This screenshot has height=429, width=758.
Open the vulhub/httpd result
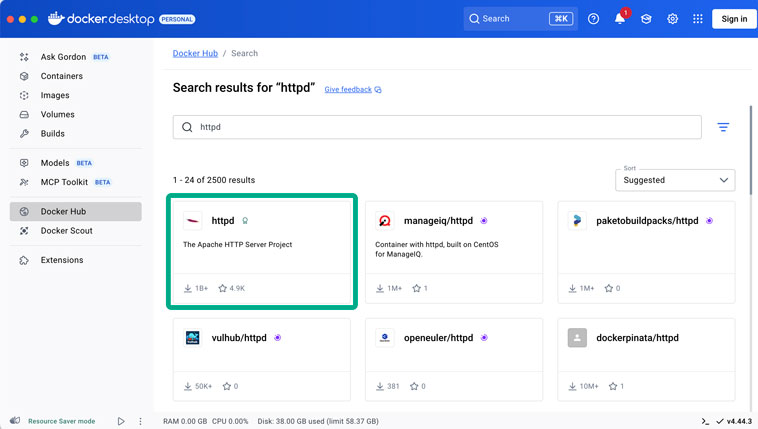pos(262,359)
